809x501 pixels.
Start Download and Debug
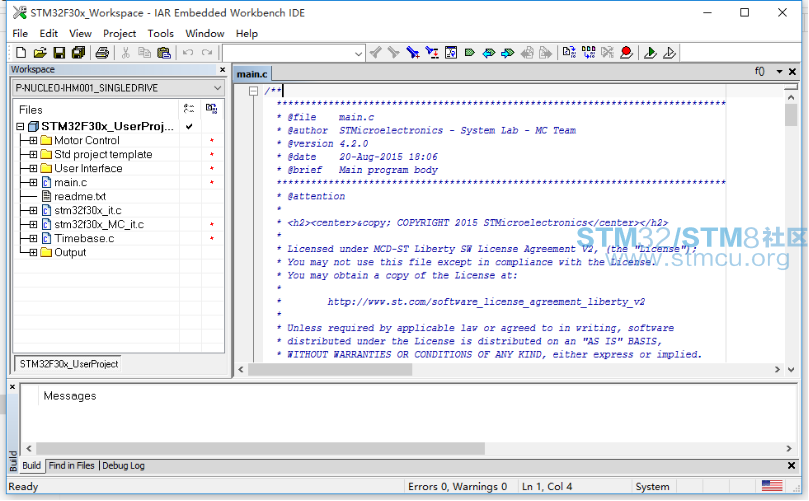click(x=650, y=52)
